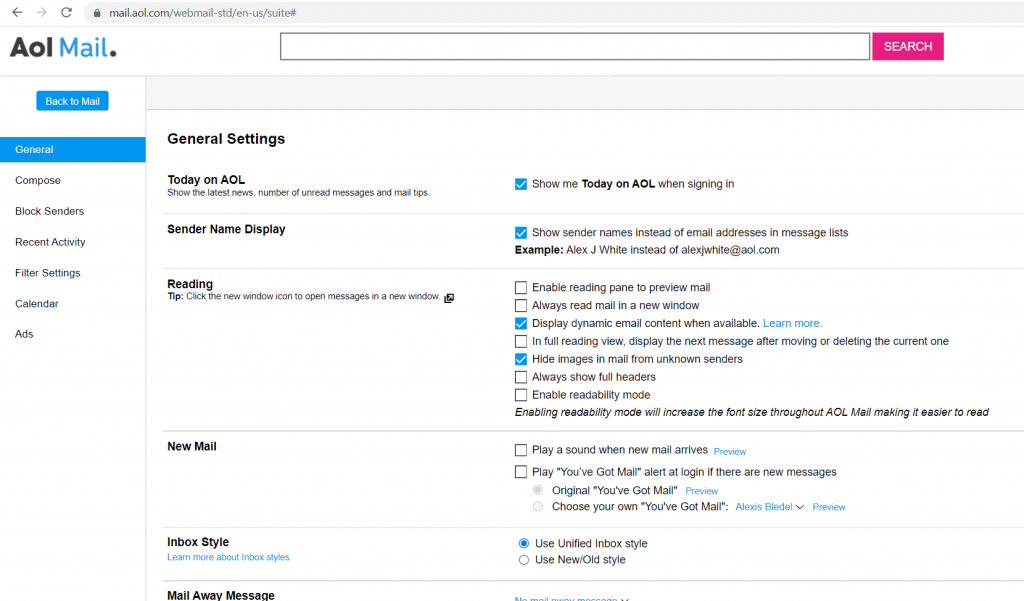Screen dimensions: 1024x601
Task: Uncheck Show me Today on AOL
Action: pos(521,184)
